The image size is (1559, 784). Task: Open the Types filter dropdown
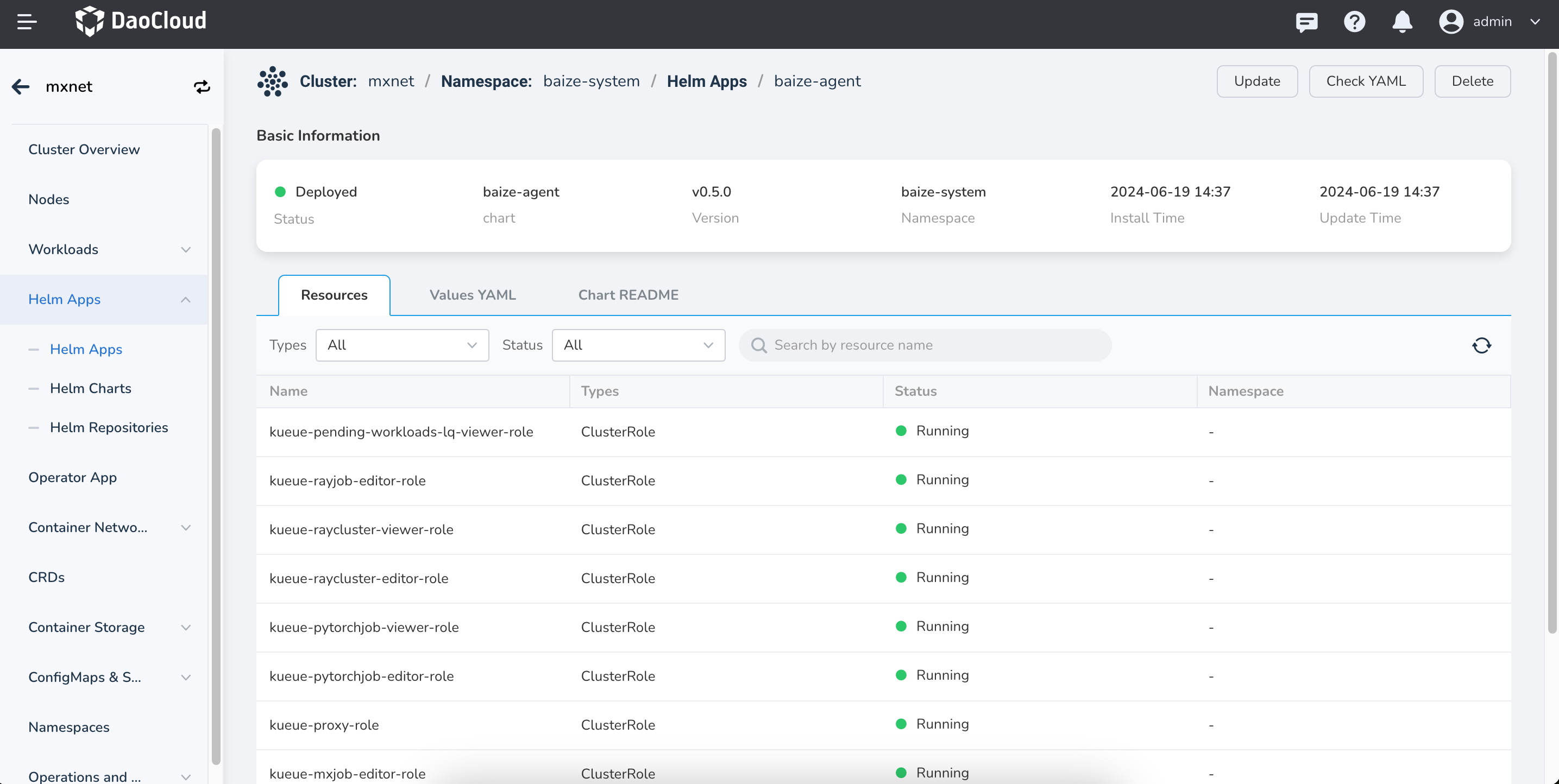point(402,345)
